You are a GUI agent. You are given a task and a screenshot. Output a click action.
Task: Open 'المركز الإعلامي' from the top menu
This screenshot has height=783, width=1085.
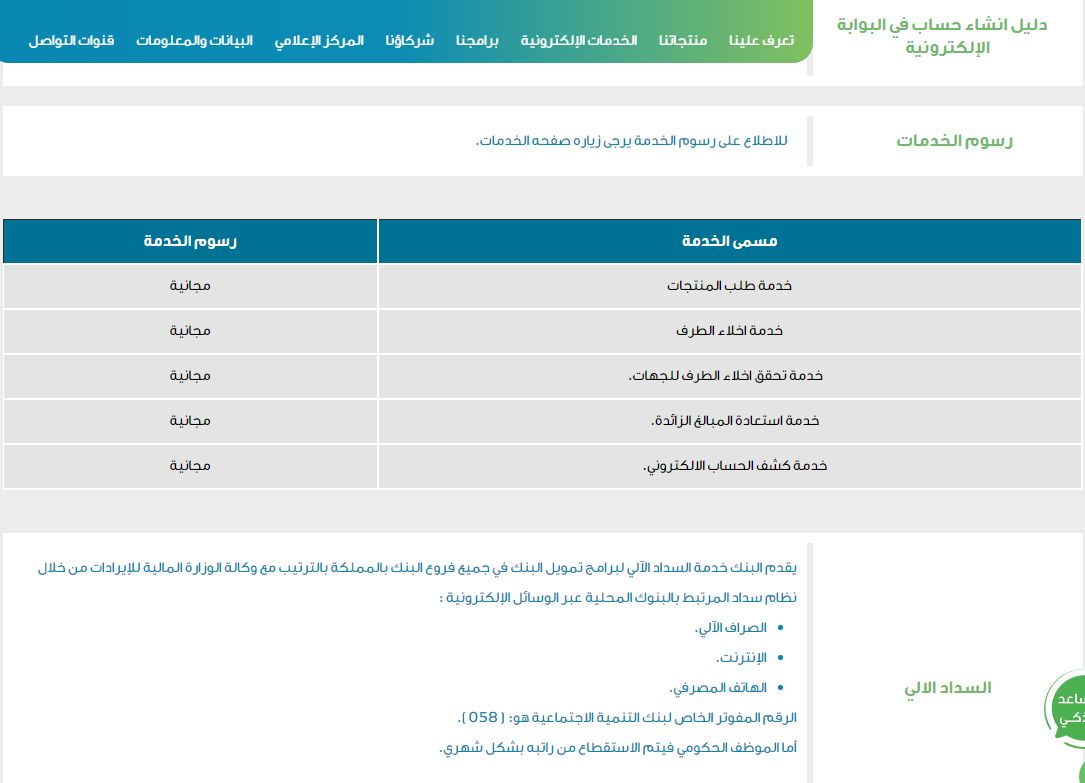tap(319, 41)
